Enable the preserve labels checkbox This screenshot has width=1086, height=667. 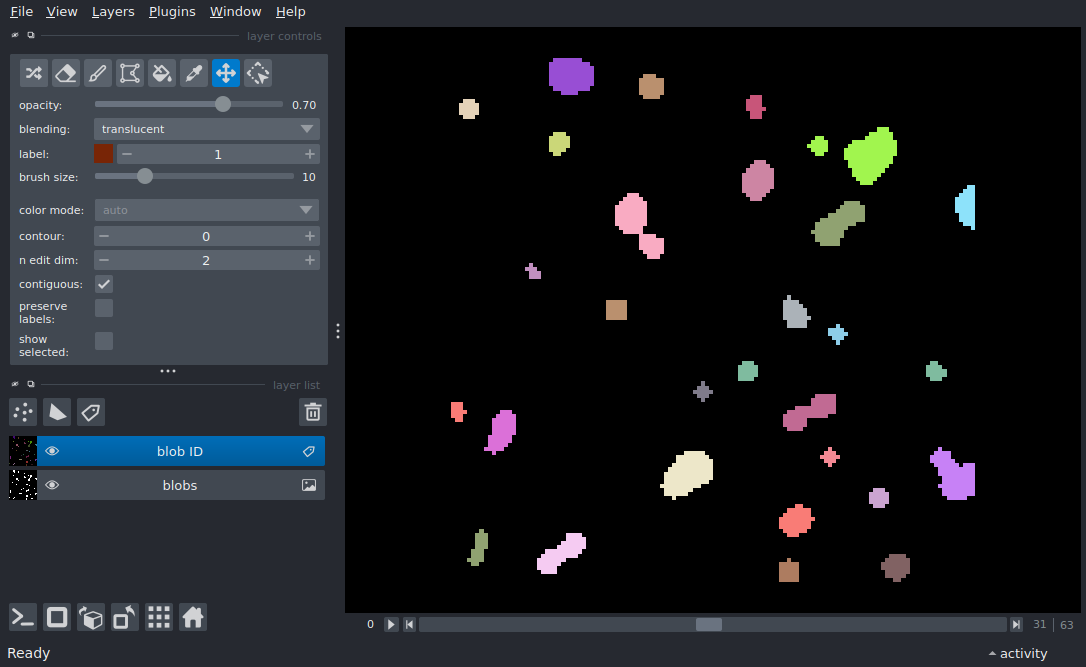click(104, 308)
